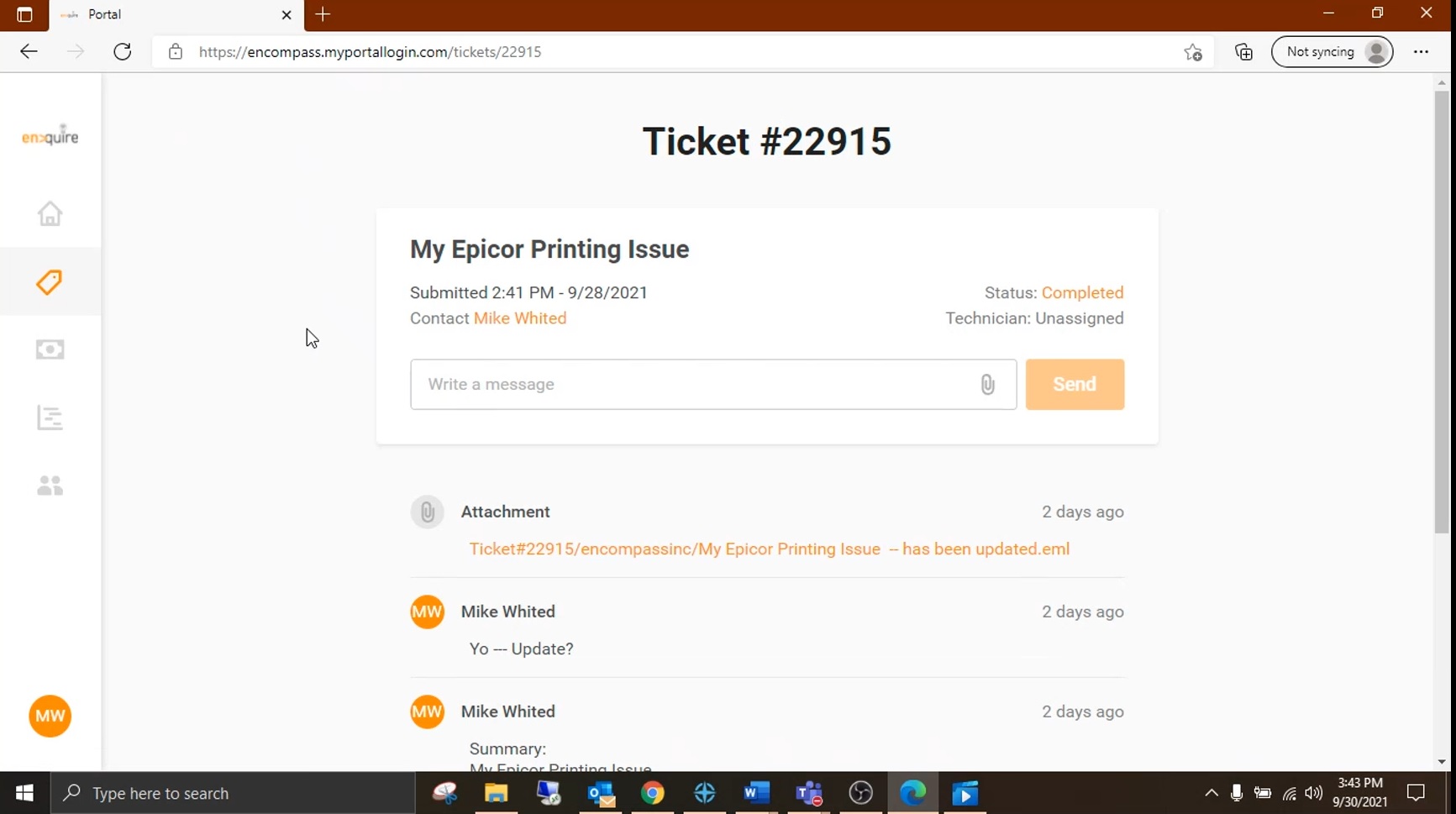Click the Not syncing profile button
The width and height of the screenshot is (1456, 814).
click(1332, 51)
